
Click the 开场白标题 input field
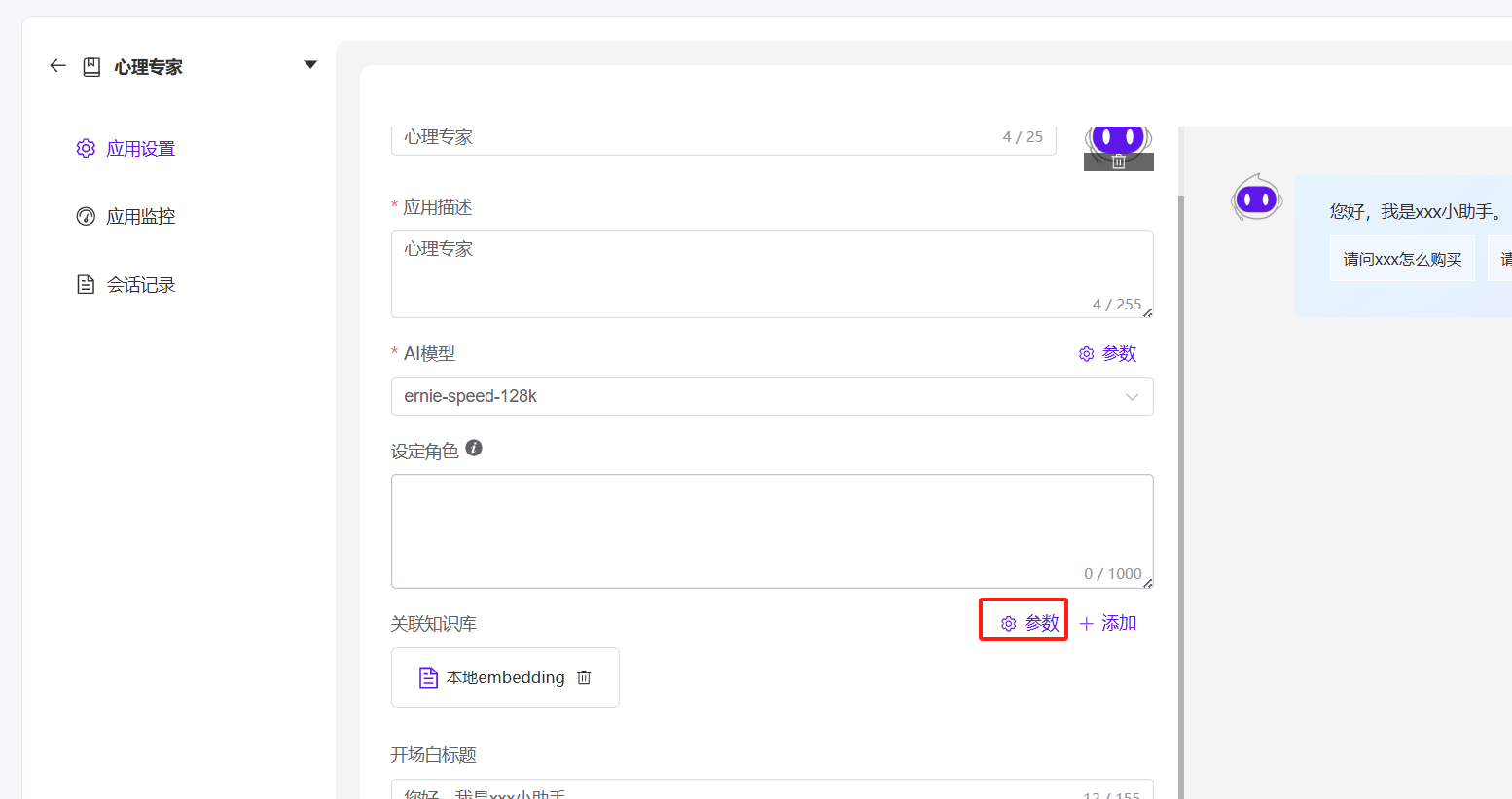tap(769, 791)
